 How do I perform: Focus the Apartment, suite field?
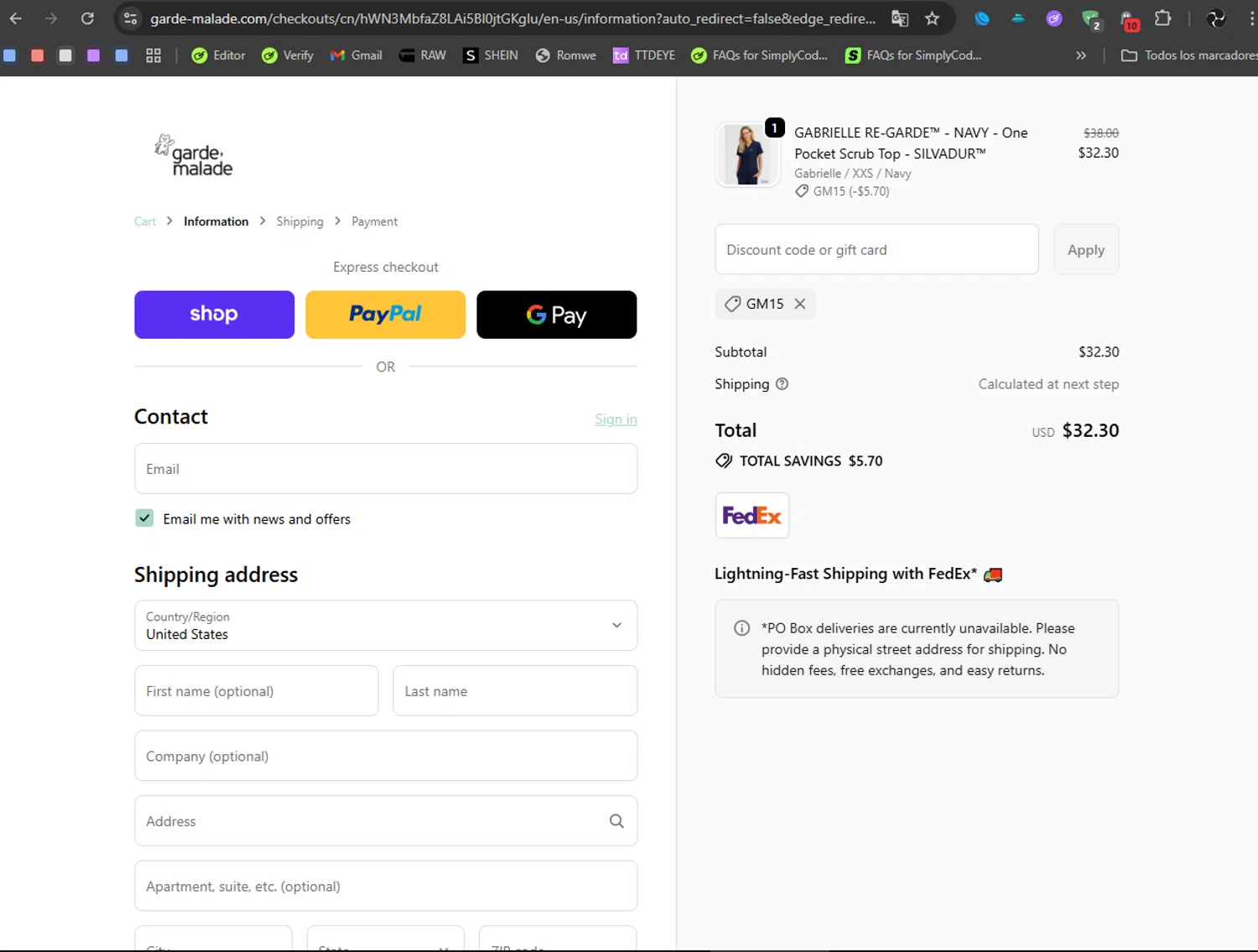click(386, 887)
